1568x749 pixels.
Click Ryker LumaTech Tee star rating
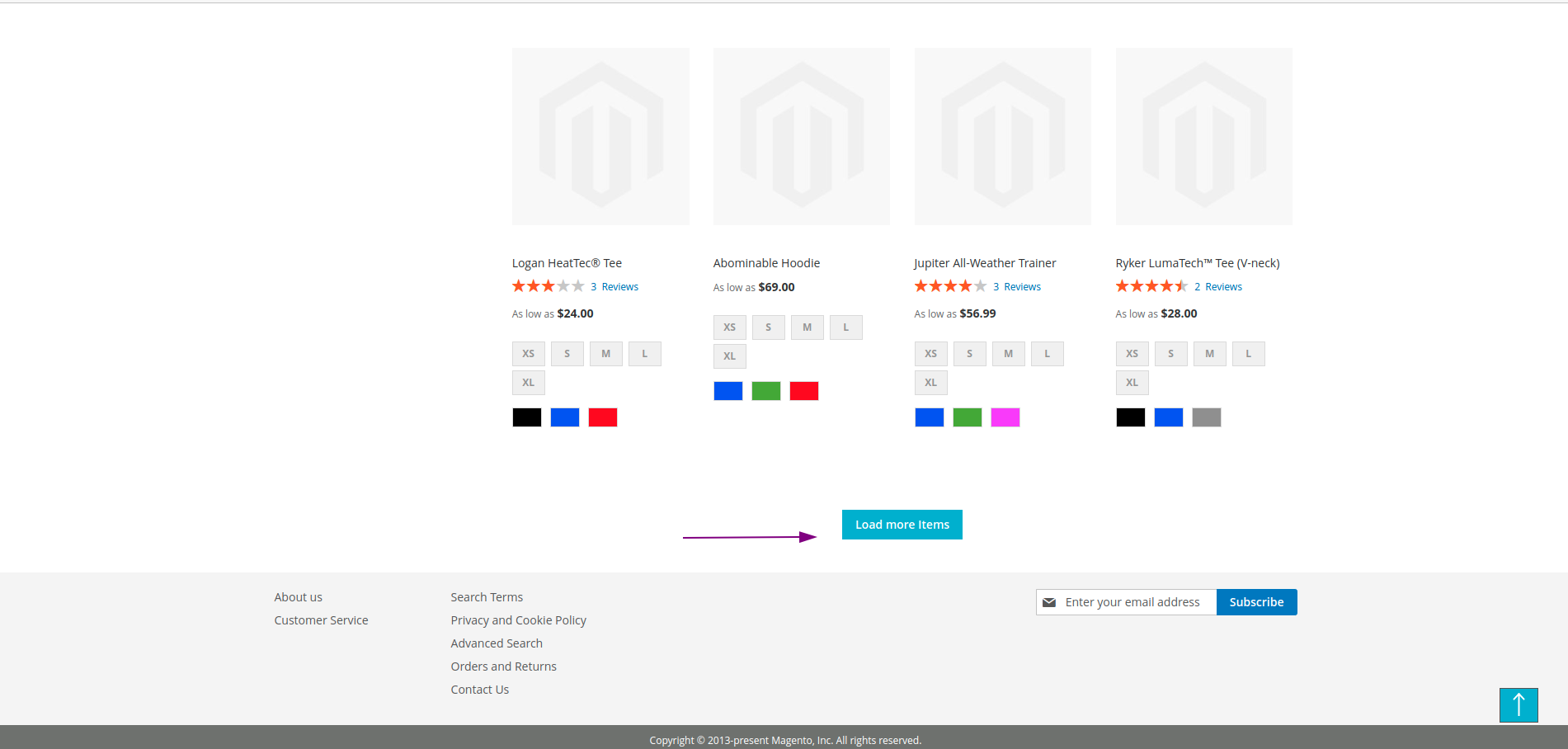pyautogui.click(x=1151, y=286)
